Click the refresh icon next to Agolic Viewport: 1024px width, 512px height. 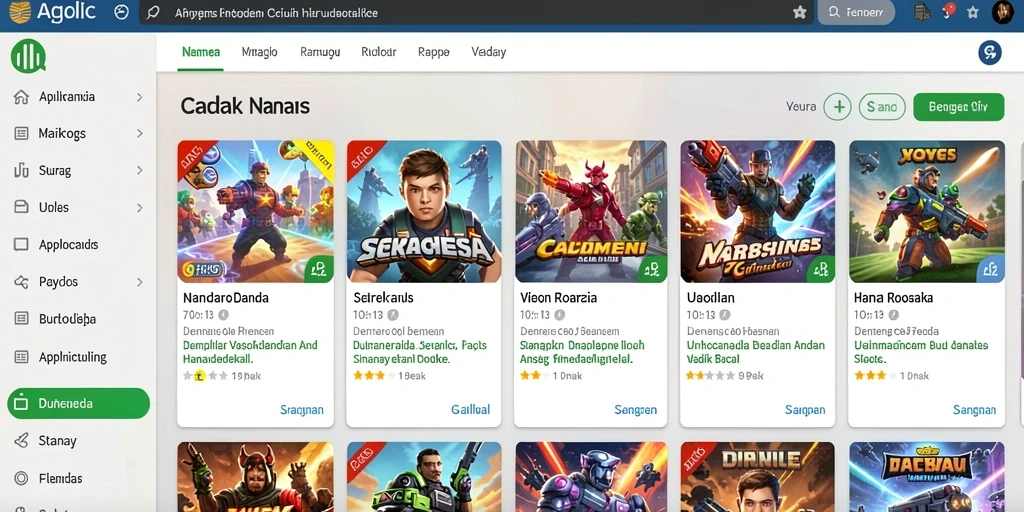[121, 12]
